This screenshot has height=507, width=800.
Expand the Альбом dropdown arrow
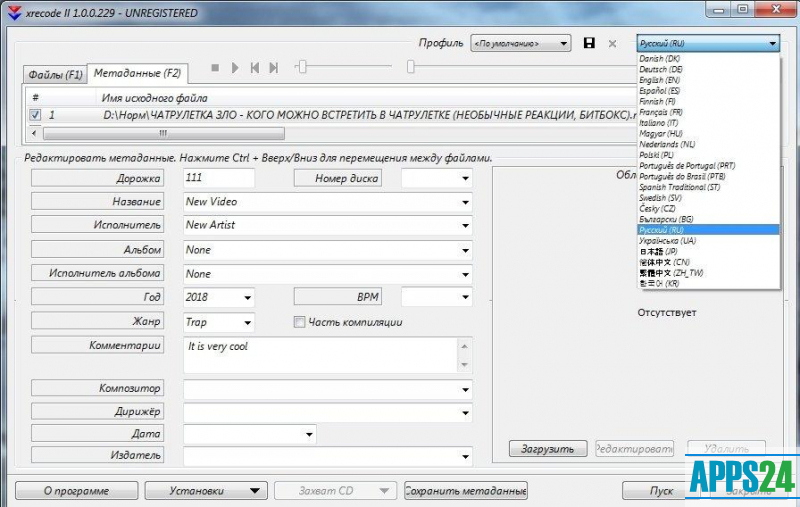click(x=465, y=250)
